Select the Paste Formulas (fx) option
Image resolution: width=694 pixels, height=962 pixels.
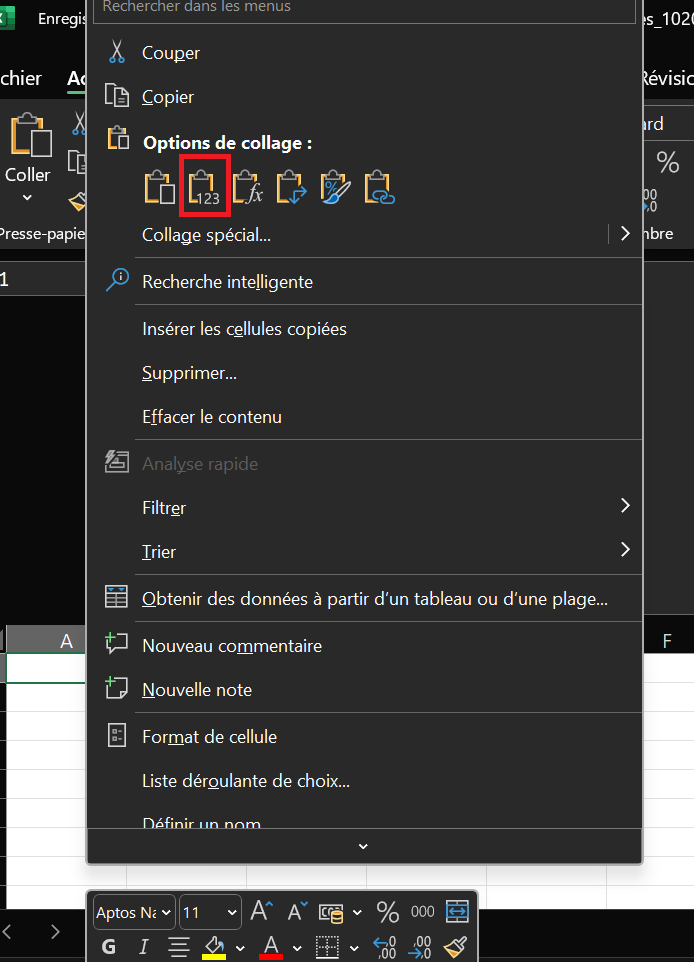[247, 187]
